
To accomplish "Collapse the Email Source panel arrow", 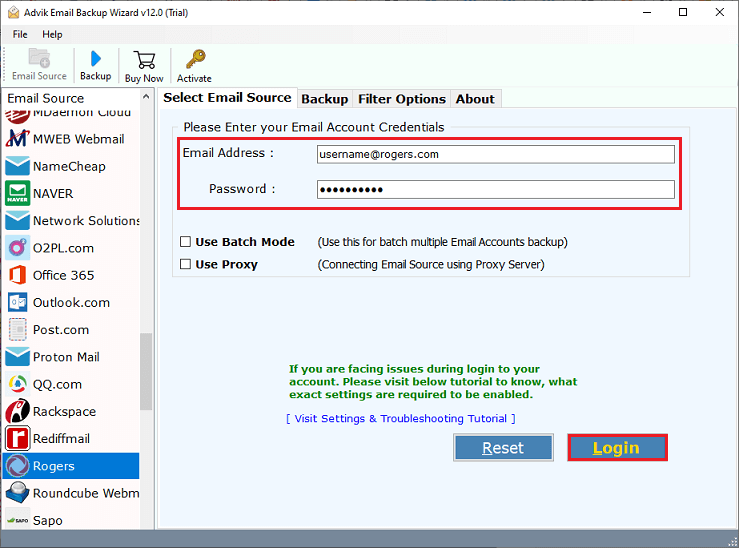I will coord(146,97).
